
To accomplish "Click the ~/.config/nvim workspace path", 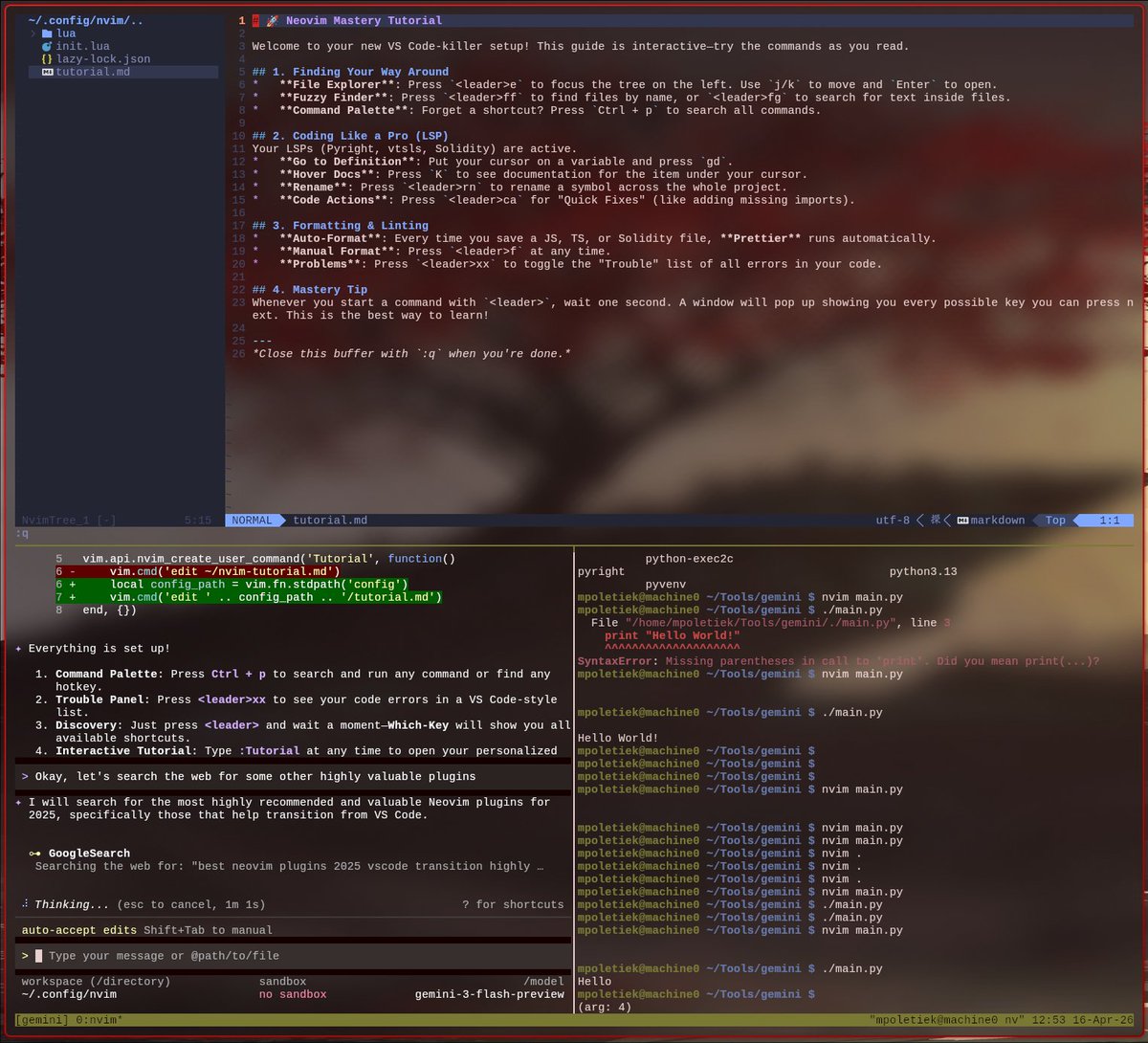I will click(69, 994).
